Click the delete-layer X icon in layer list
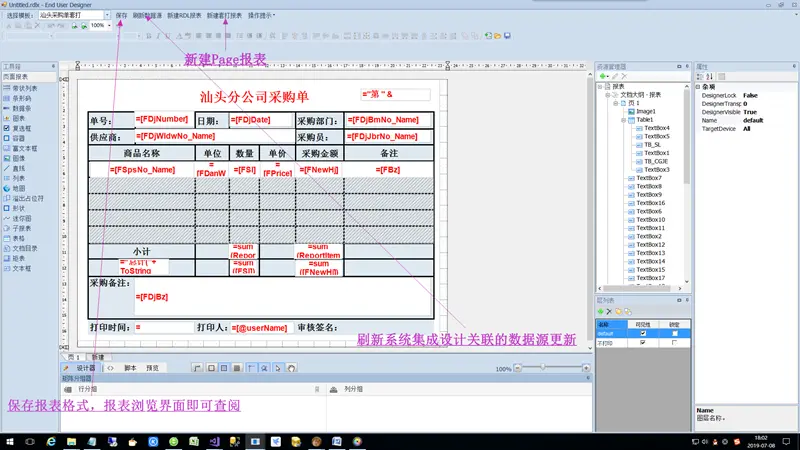The height and width of the screenshot is (450, 800). pyautogui.click(x=609, y=311)
